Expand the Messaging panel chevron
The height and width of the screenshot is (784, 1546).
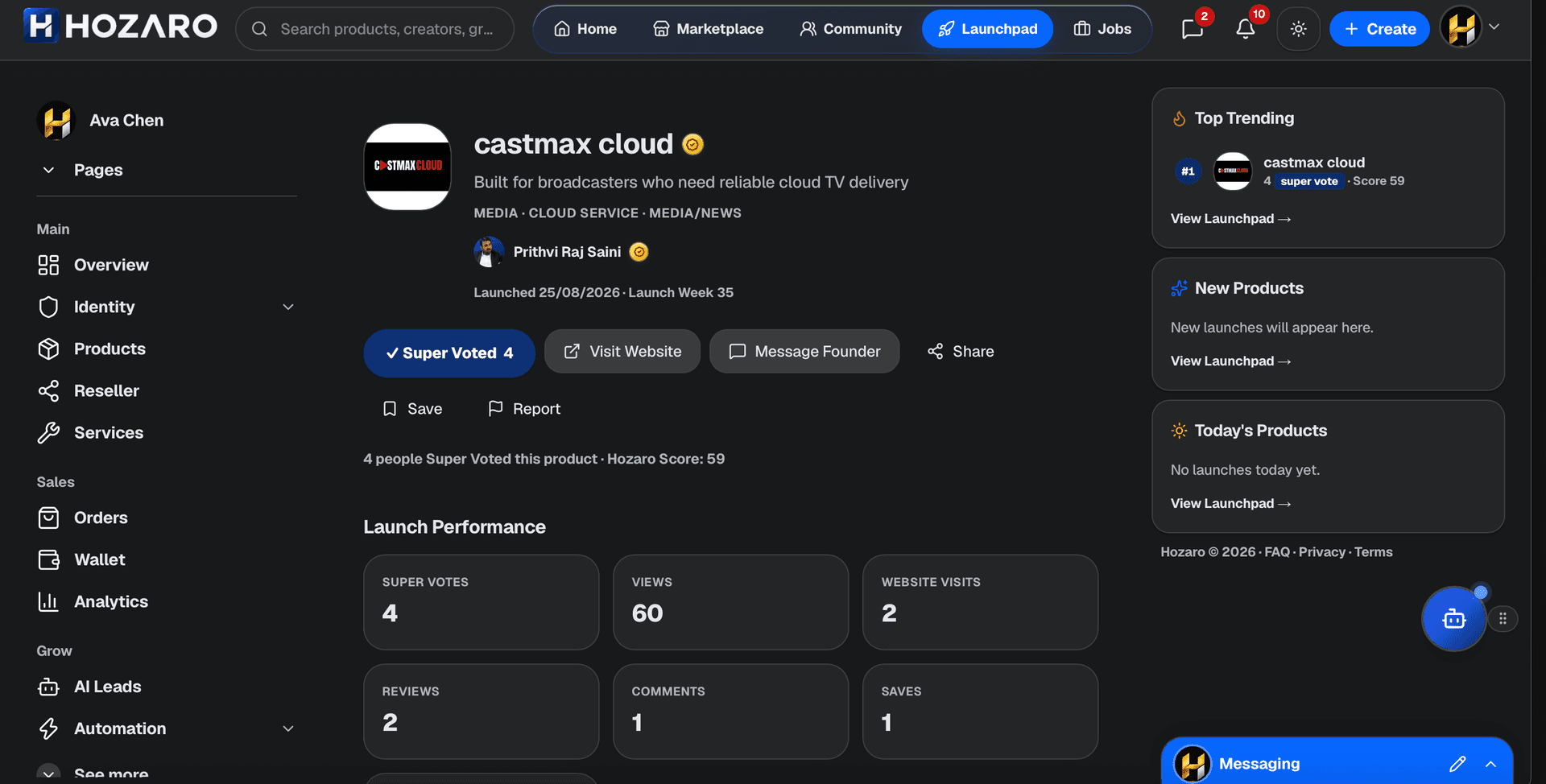point(1490,764)
